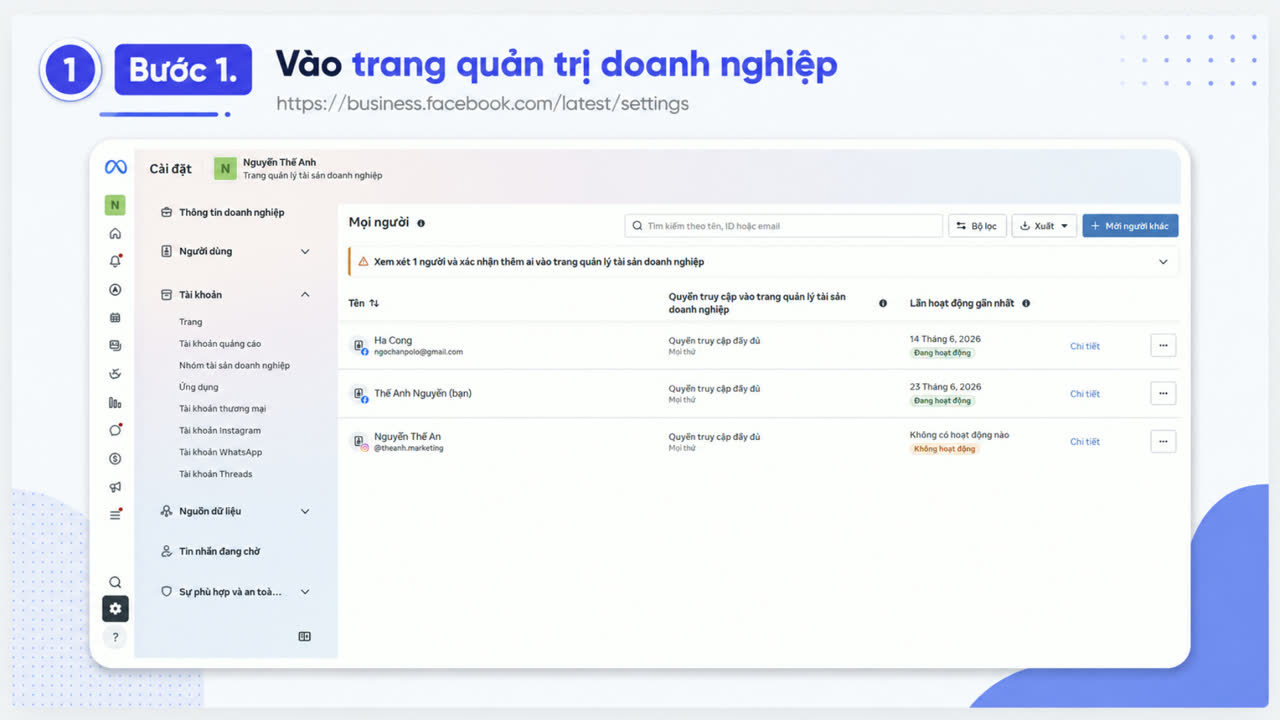1280x720 pixels.
Task: Select Tài khoản thương mại
Action: click(x=222, y=409)
